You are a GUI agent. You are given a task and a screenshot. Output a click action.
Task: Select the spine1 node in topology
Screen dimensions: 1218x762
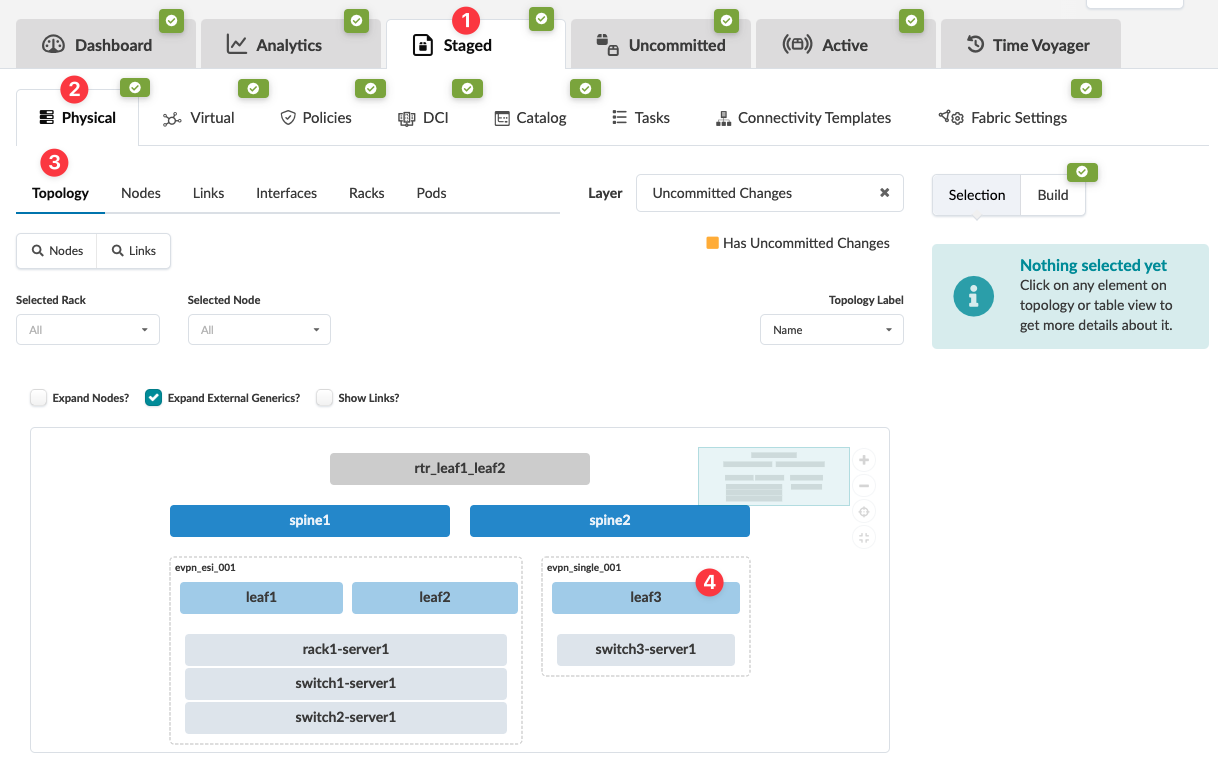pyautogui.click(x=310, y=521)
